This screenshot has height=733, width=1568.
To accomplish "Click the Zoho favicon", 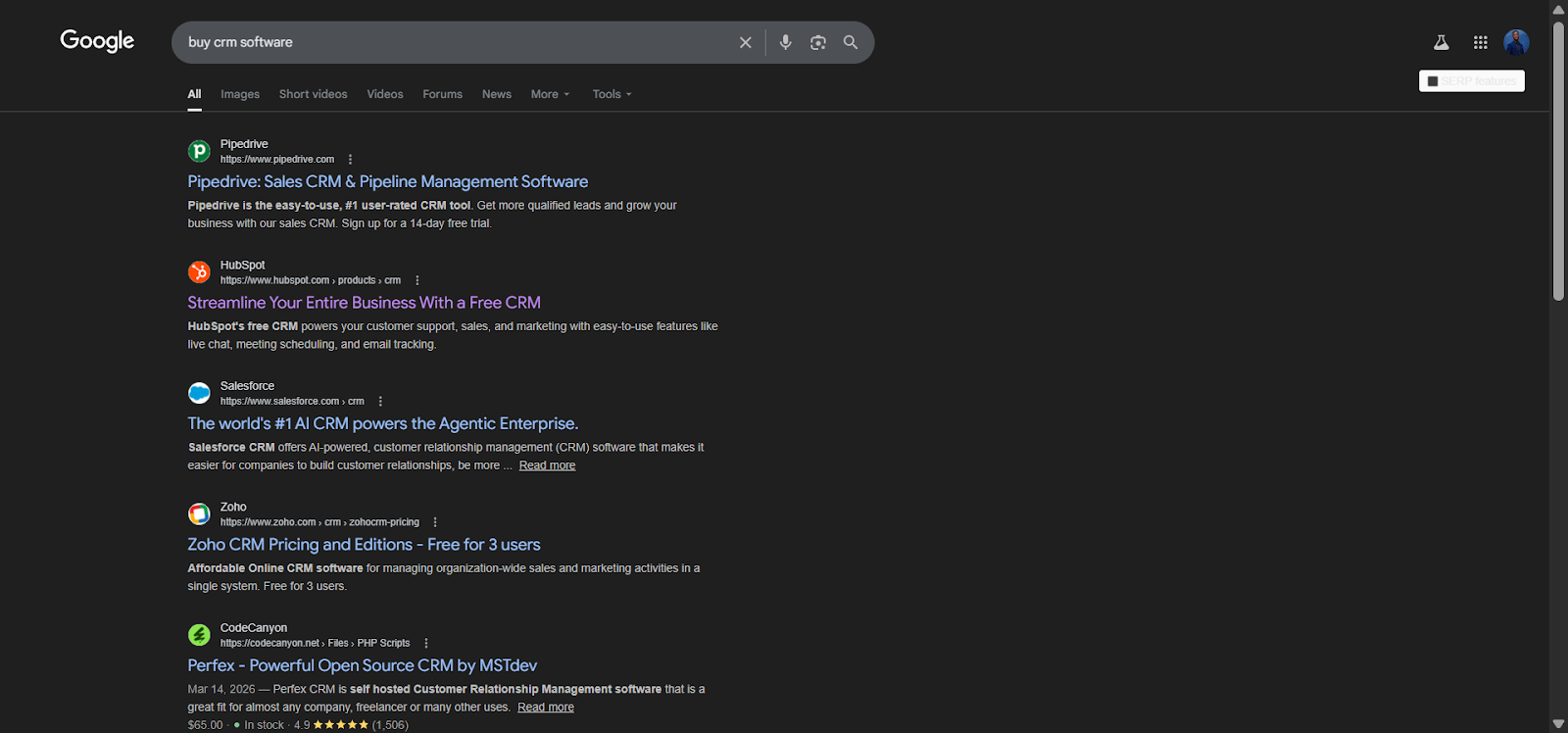I will [x=199, y=513].
